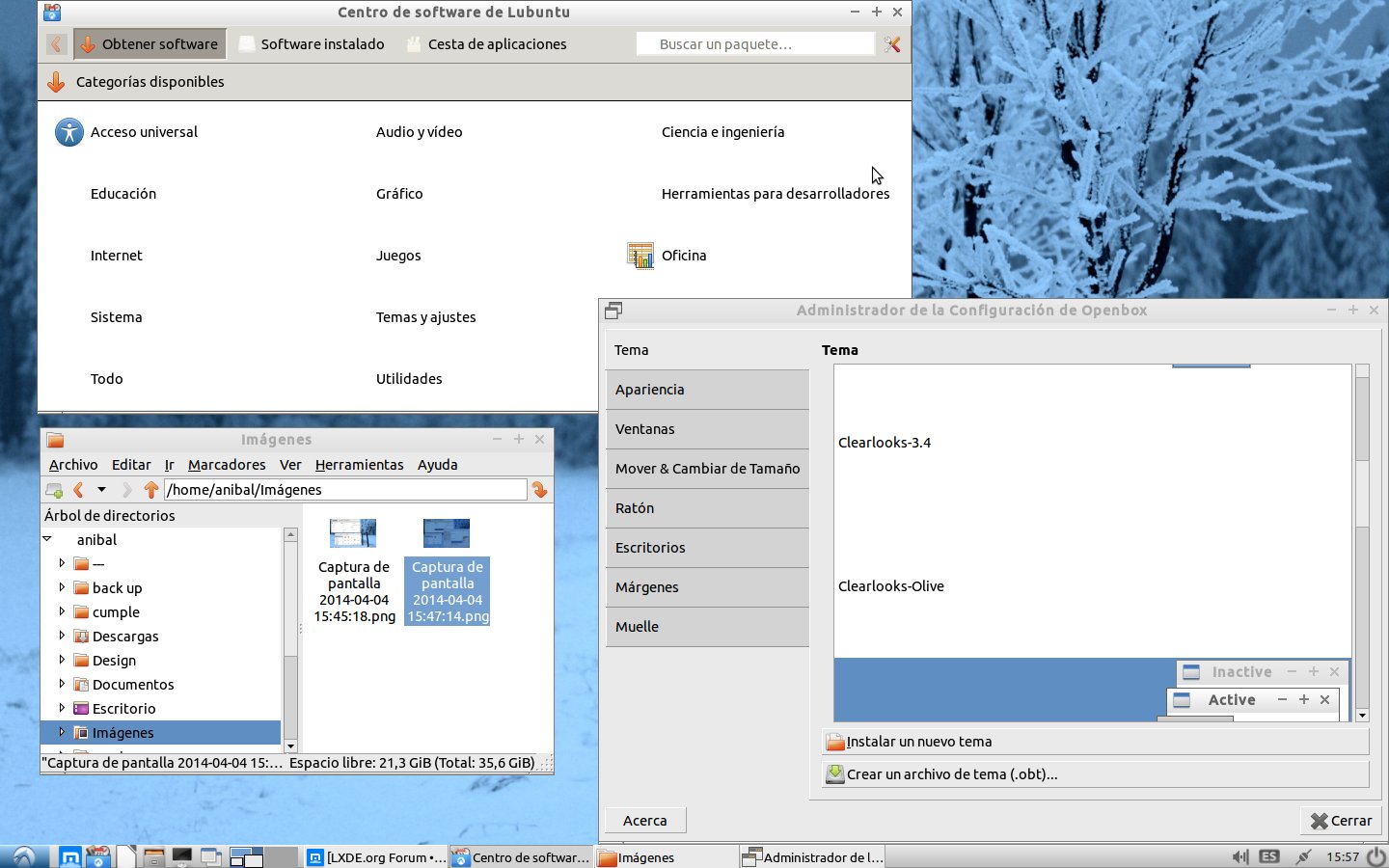
Task: Expand the Documentos folder in tree
Action: click(x=62, y=683)
